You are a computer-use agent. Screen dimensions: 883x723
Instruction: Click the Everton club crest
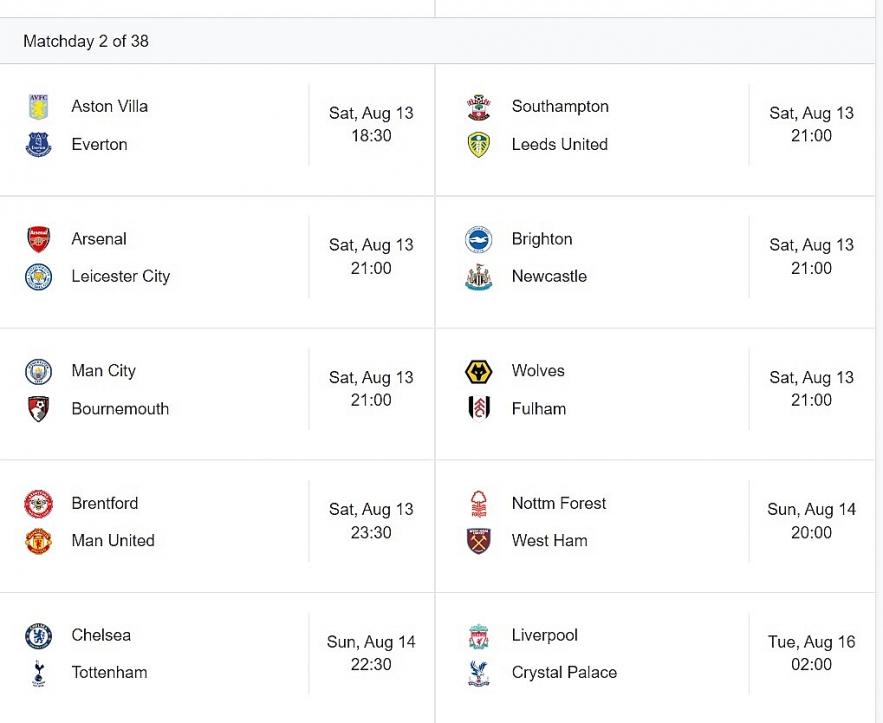39,145
